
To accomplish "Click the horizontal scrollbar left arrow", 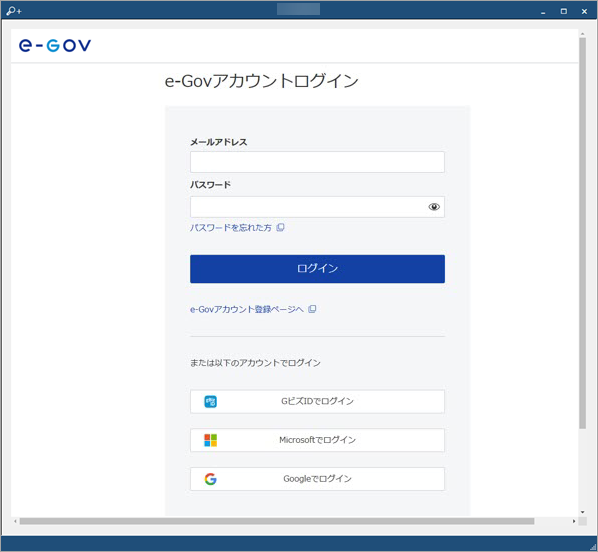I will 15,521.
